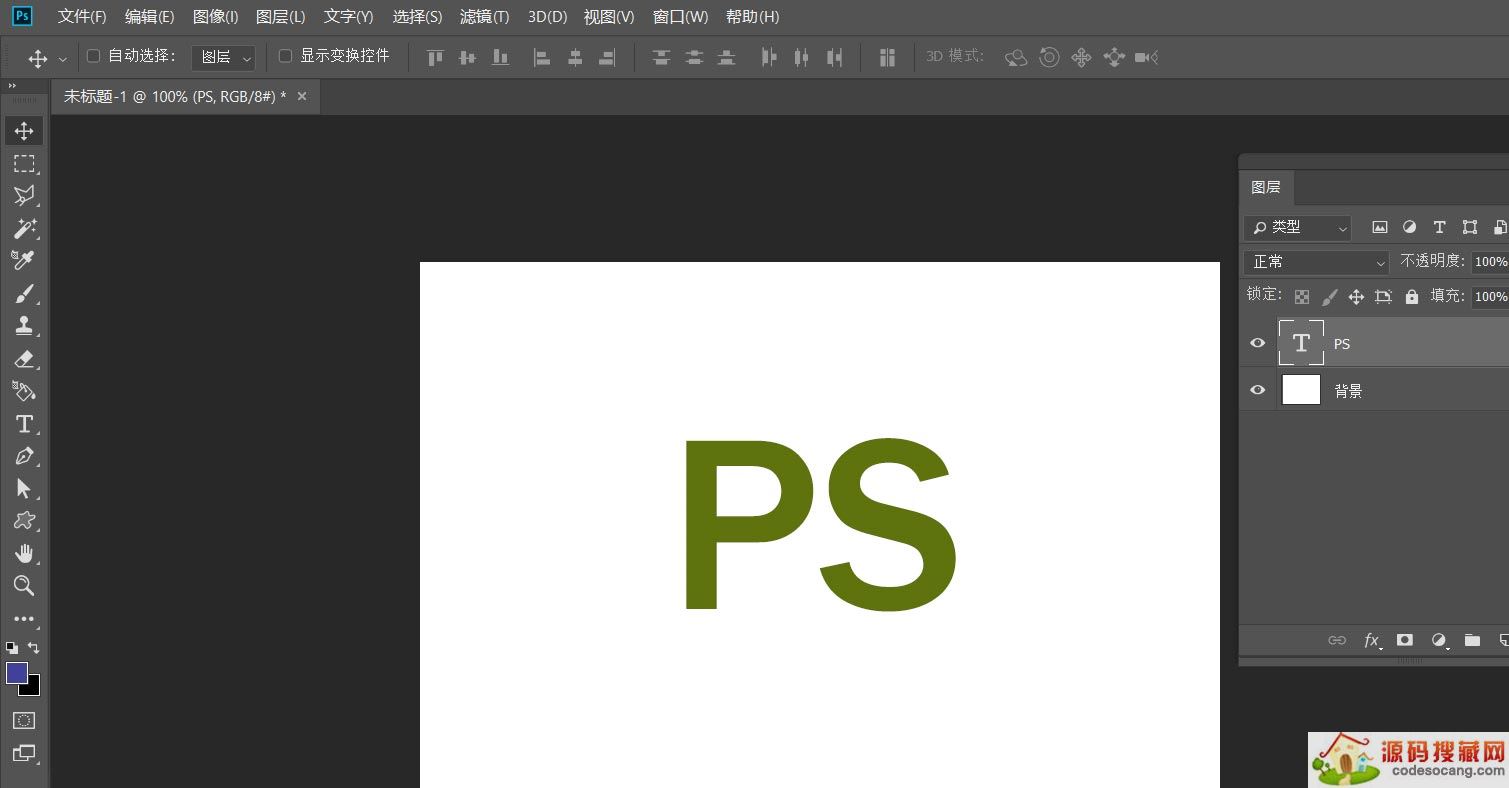Add a layer style with fx button
Screen dimensions: 1509x788
1372,640
